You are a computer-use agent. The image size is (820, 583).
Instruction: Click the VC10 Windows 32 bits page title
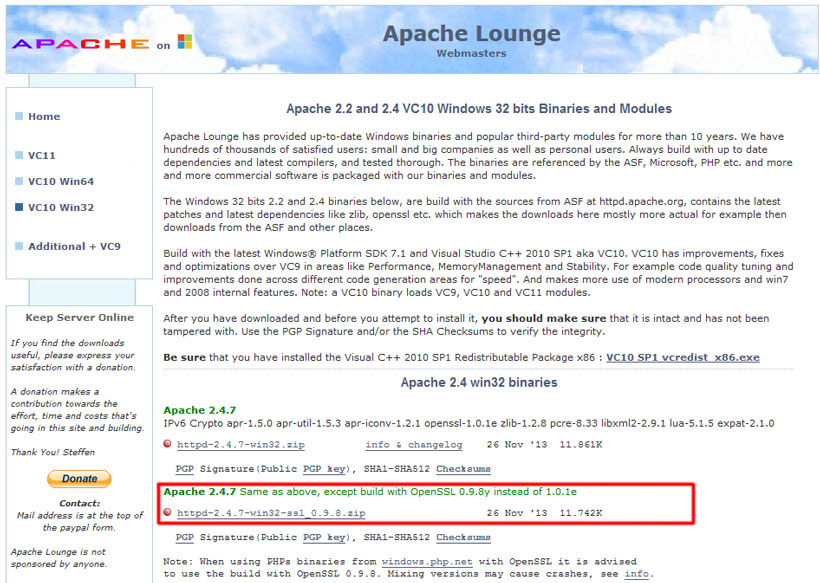479,109
